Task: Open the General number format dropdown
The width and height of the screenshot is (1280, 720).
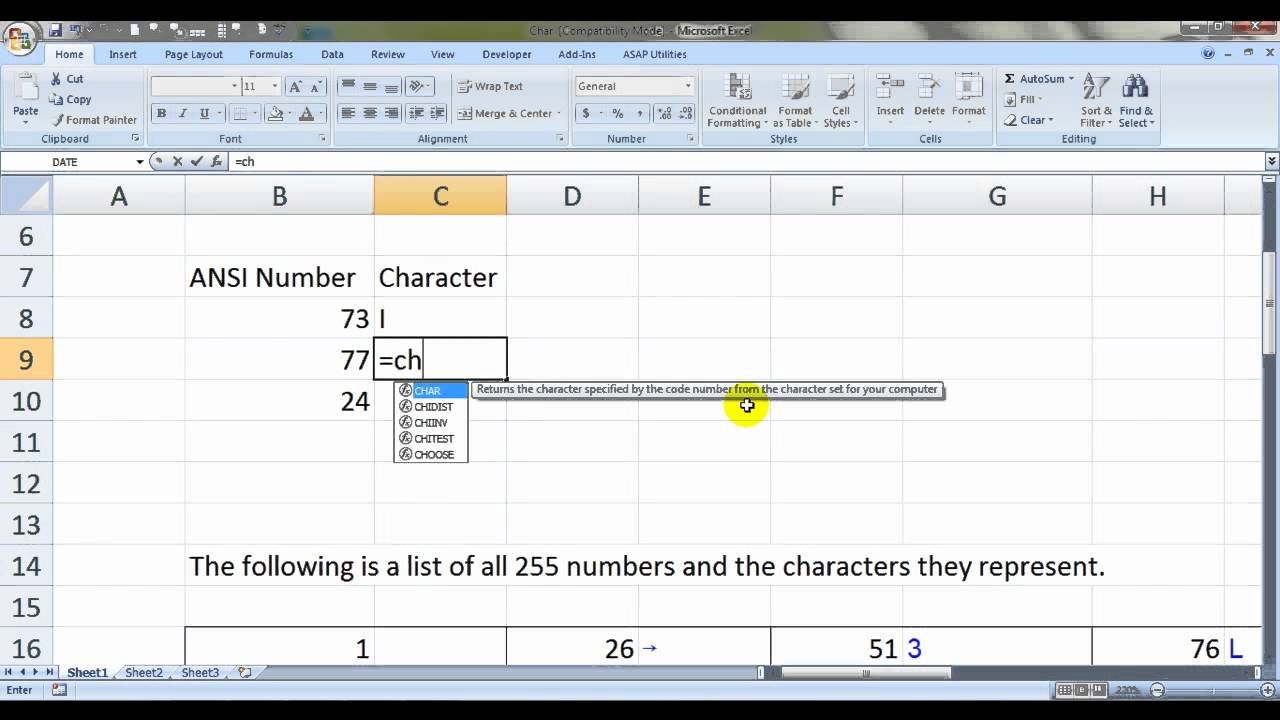Action: [688, 87]
